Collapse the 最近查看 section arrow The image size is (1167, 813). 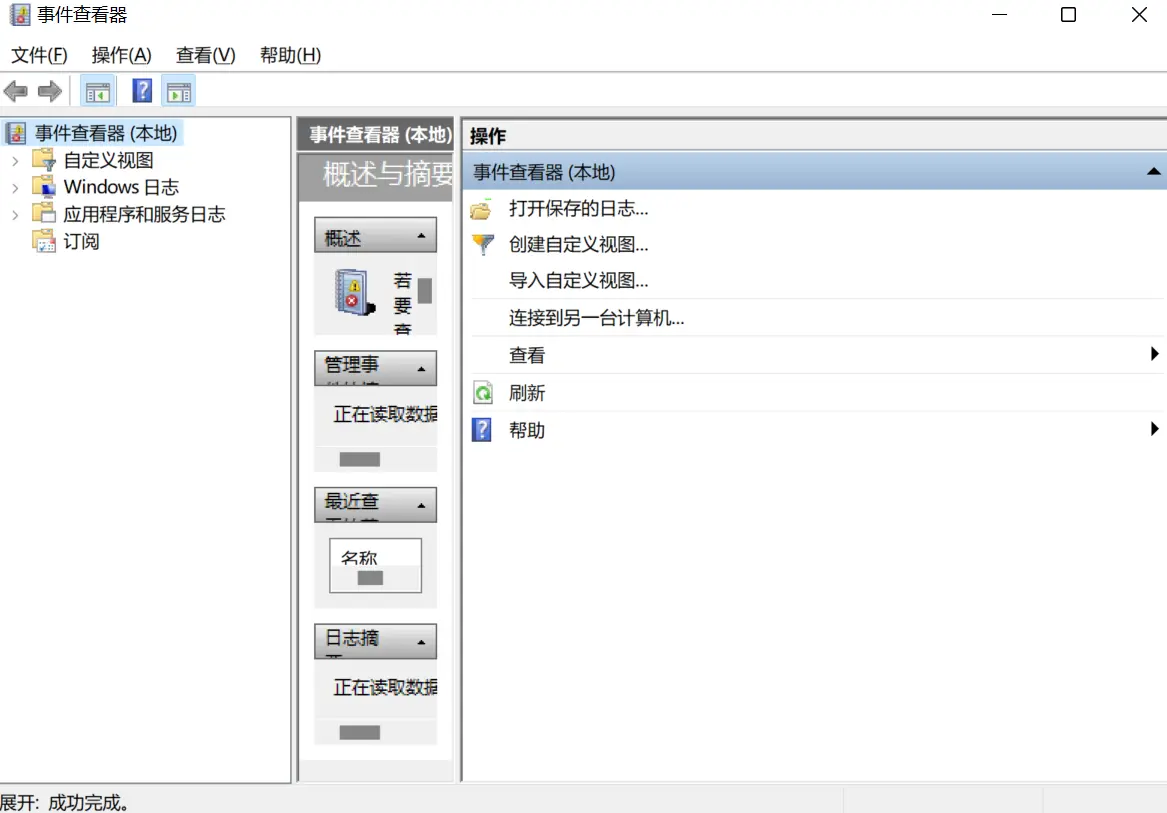[421, 506]
